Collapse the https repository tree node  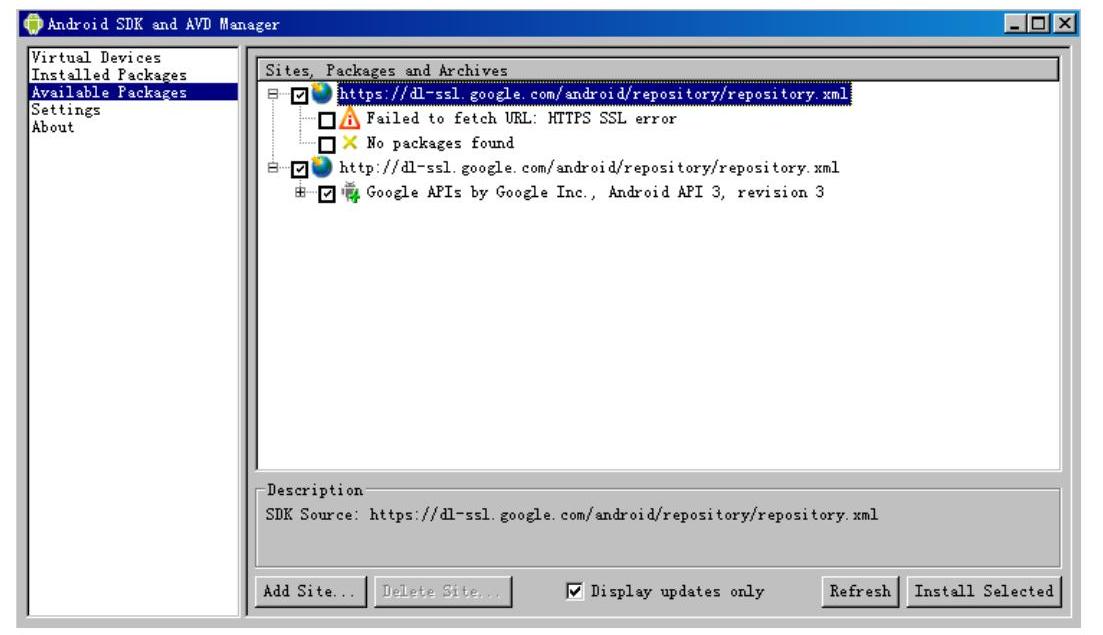[273, 94]
